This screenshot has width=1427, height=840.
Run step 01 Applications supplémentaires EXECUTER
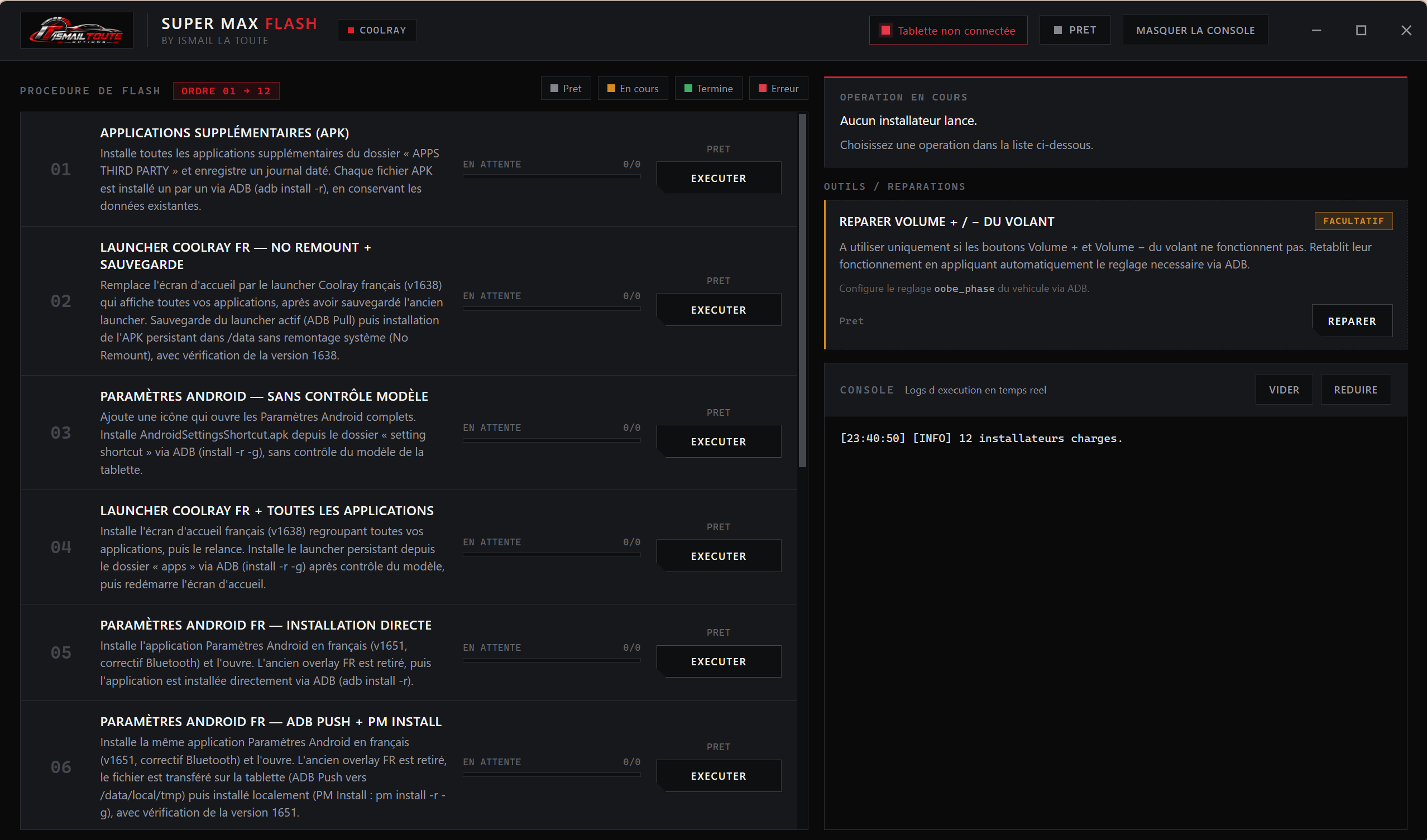pos(719,178)
